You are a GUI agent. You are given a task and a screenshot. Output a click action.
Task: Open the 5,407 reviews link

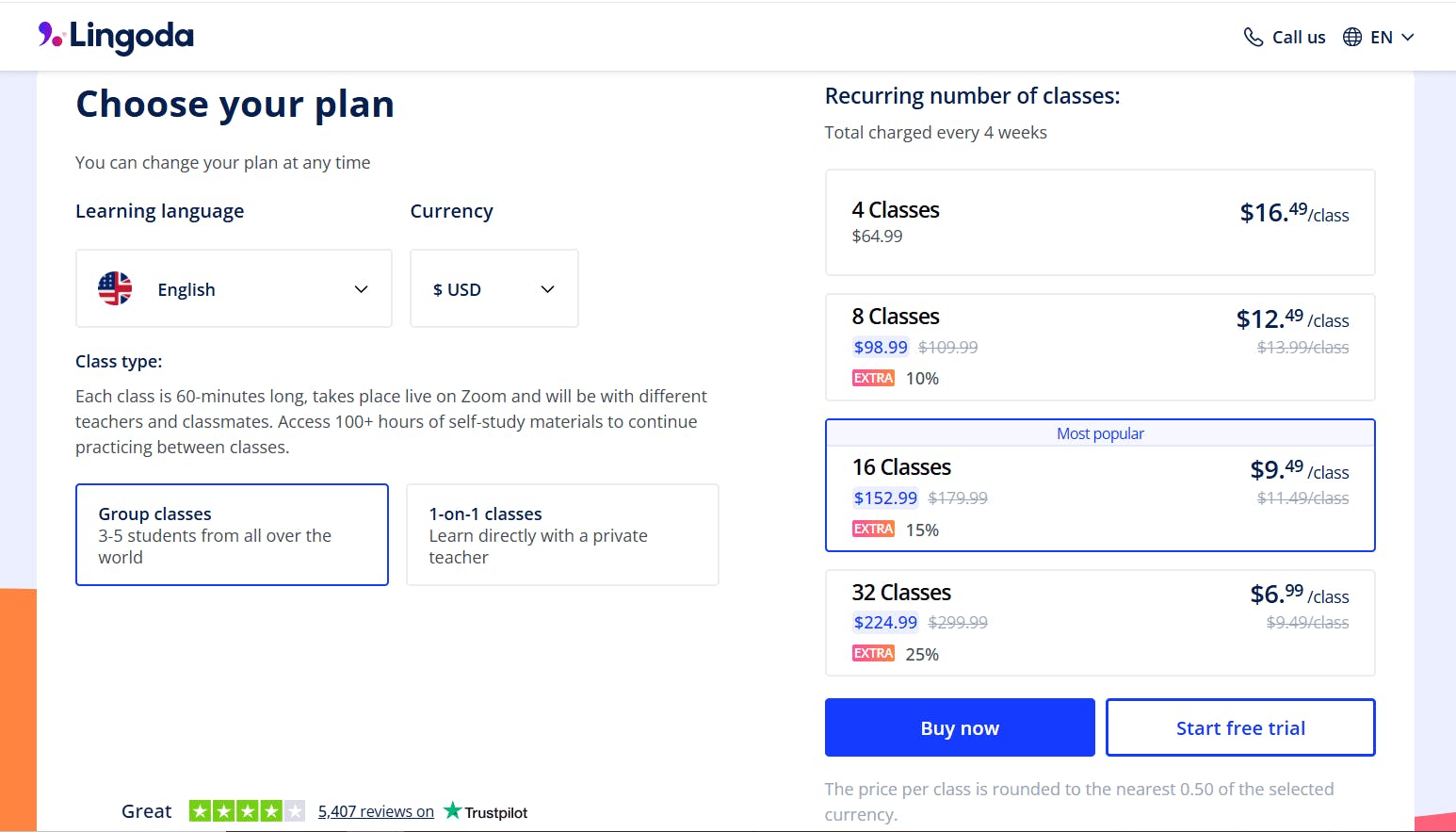click(376, 811)
